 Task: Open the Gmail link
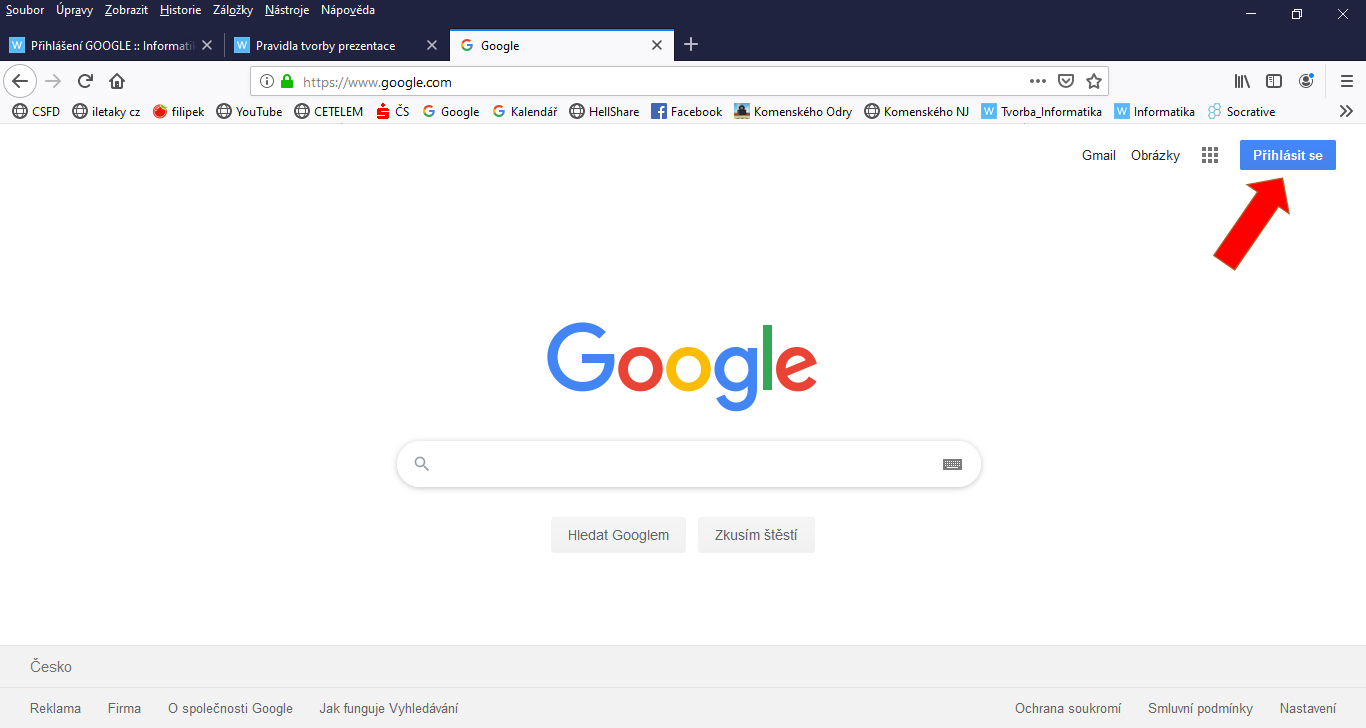pyautogui.click(x=1099, y=155)
